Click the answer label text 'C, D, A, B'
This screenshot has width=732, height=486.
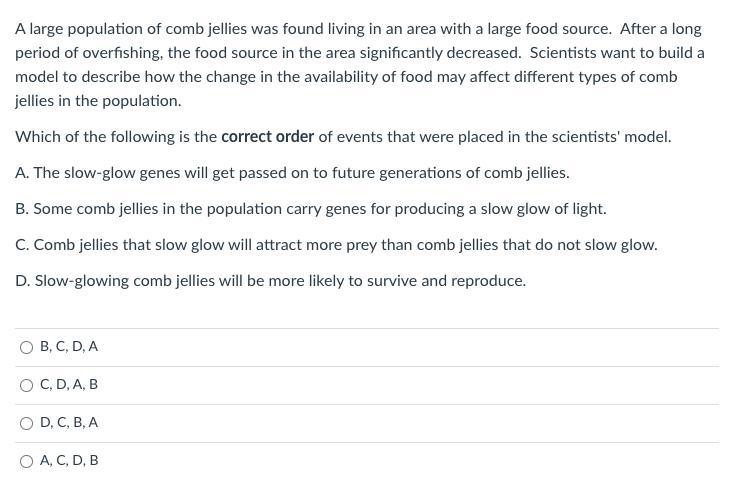69,385
